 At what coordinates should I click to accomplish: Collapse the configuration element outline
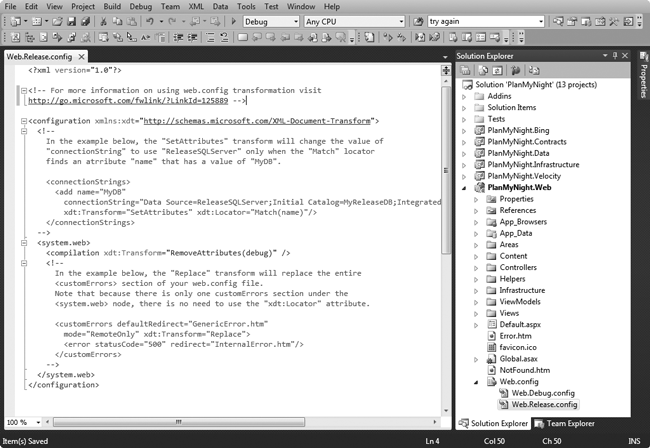24,121
